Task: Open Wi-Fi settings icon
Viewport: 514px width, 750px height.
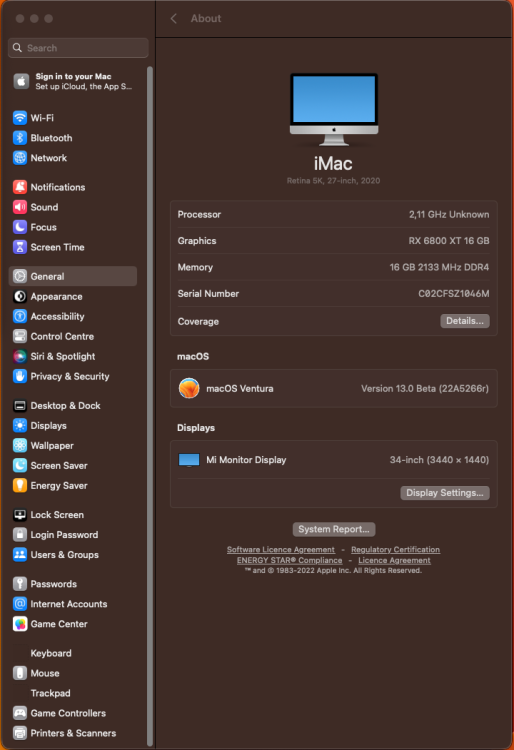Action: pos(20,118)
